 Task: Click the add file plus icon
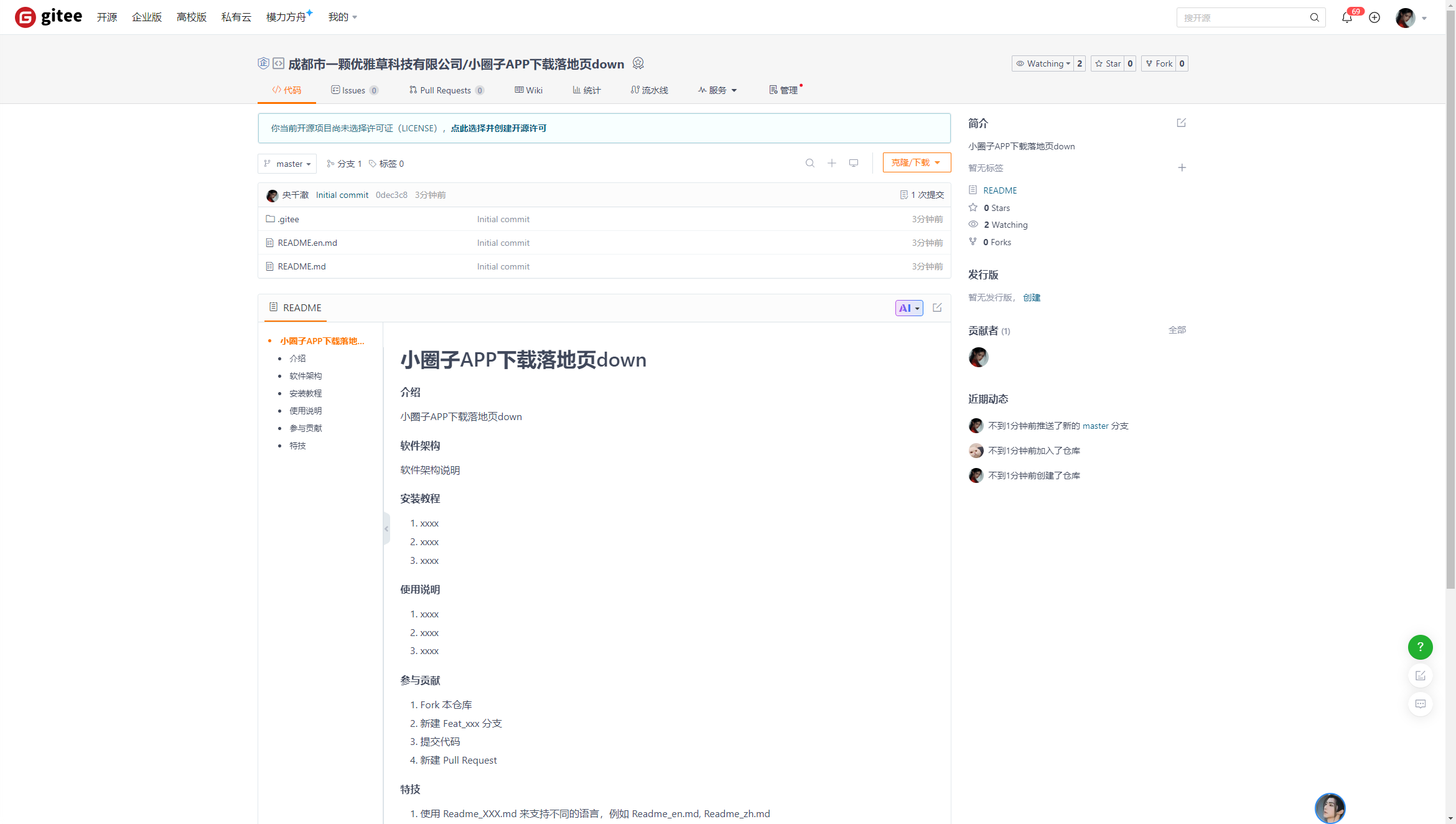point(831,163)
